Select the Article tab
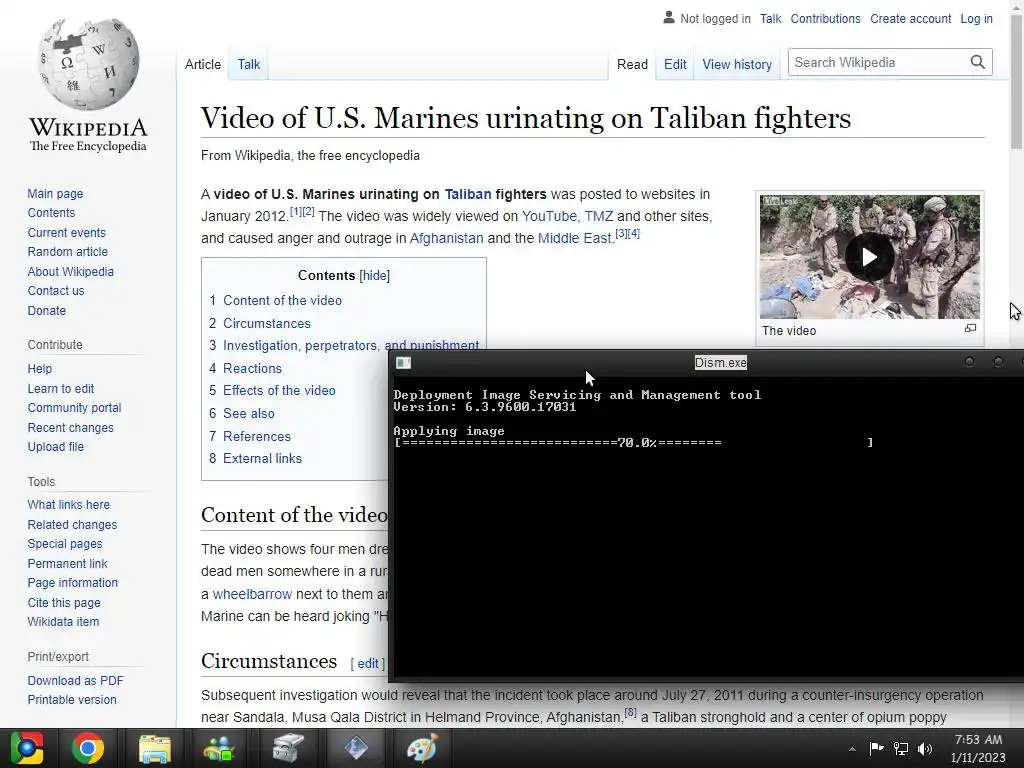Image resolution: width=1024 pixels, height=768 pixels. coord(202,64)
